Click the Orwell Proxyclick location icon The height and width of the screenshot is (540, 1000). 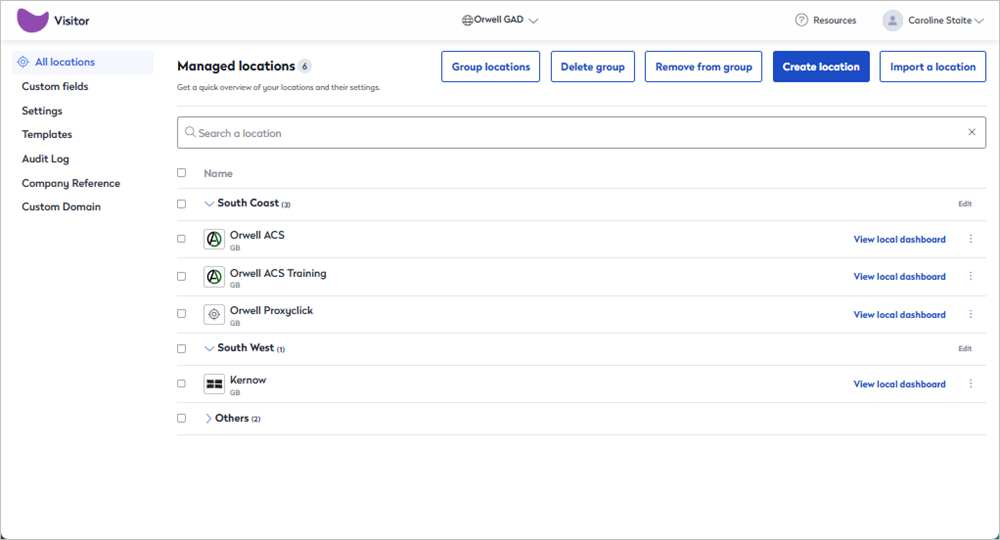tap(214, 314)
